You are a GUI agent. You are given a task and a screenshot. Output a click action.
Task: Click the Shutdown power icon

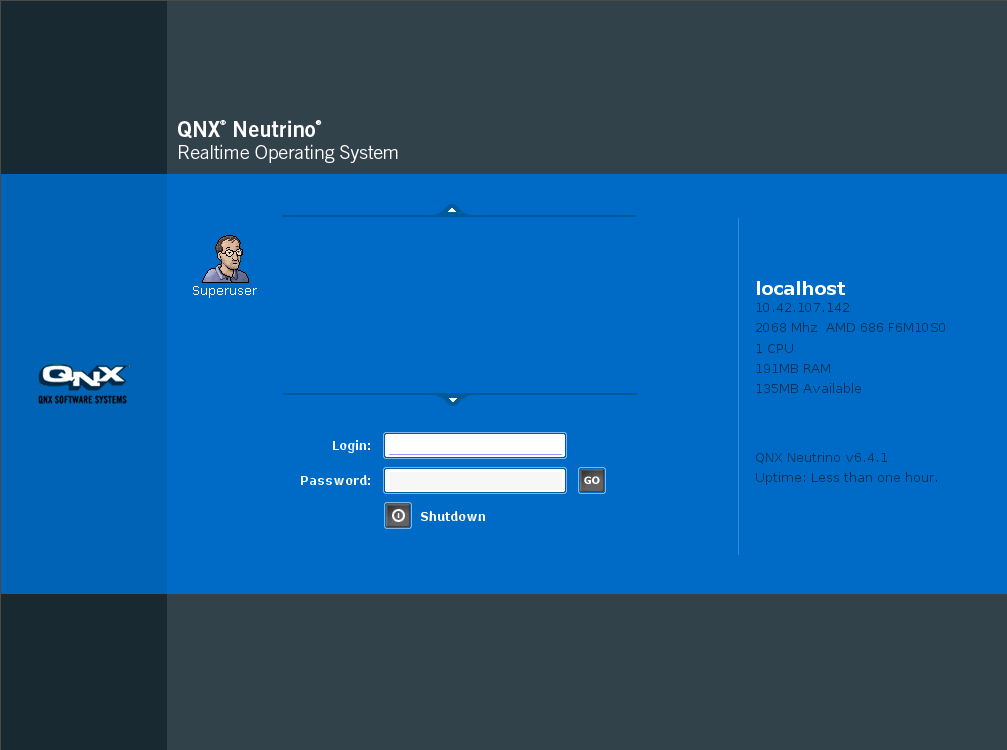(x=398, y=516)
